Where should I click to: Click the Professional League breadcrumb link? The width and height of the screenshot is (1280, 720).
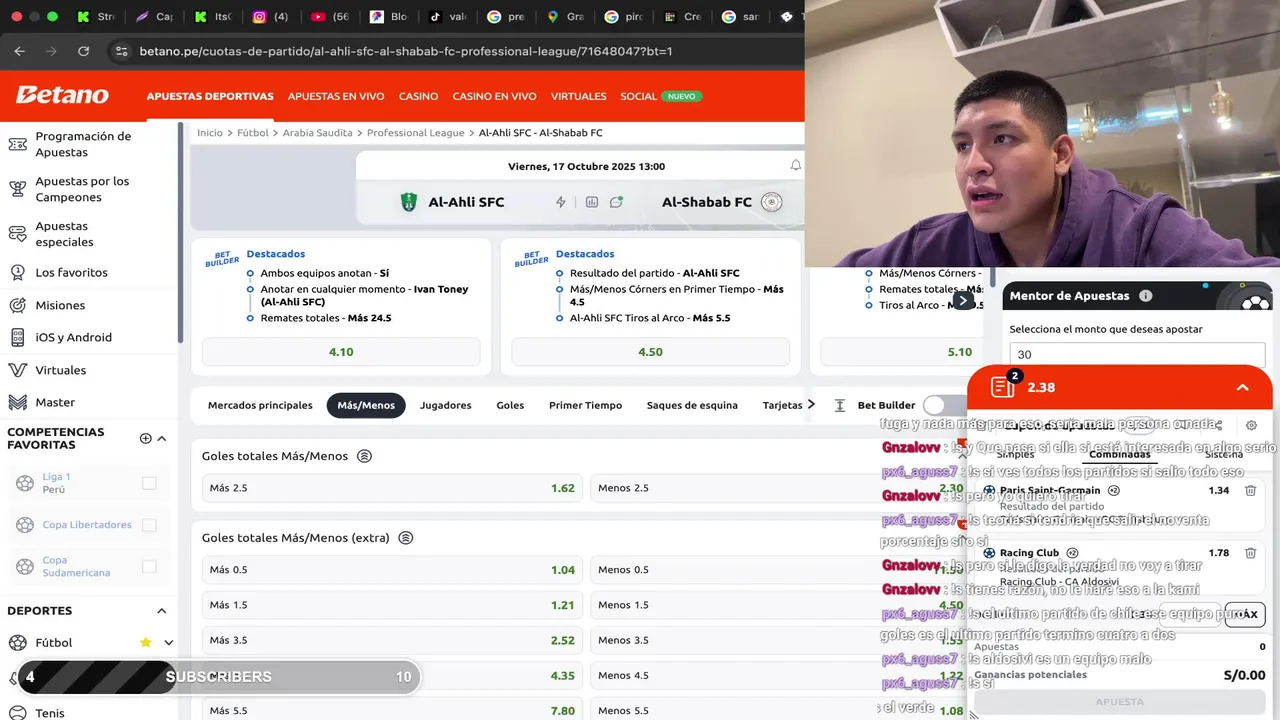(x=415, y=133)
